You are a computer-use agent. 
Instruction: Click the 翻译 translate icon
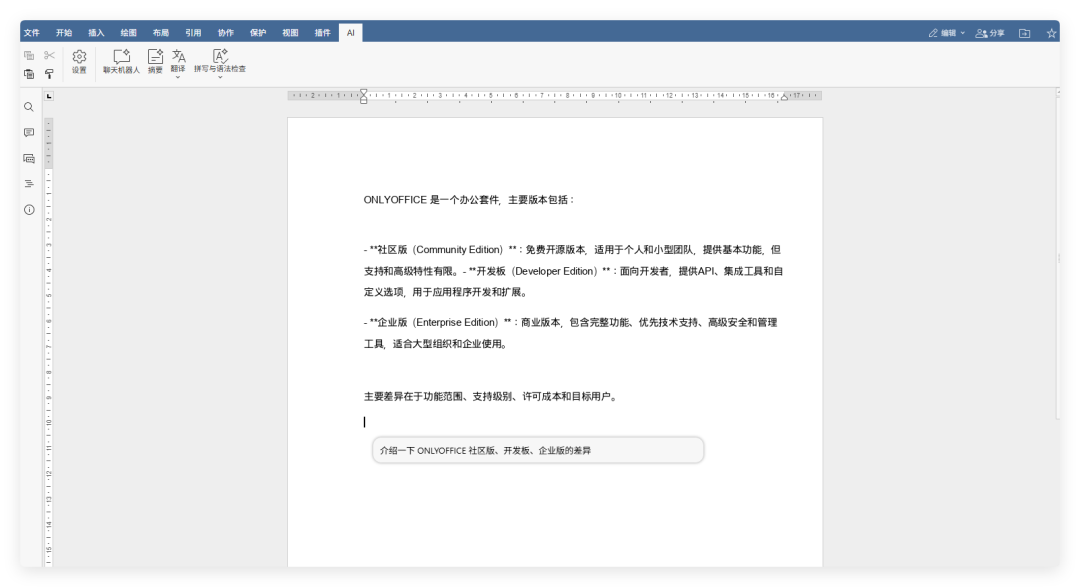tap(178, 56)
